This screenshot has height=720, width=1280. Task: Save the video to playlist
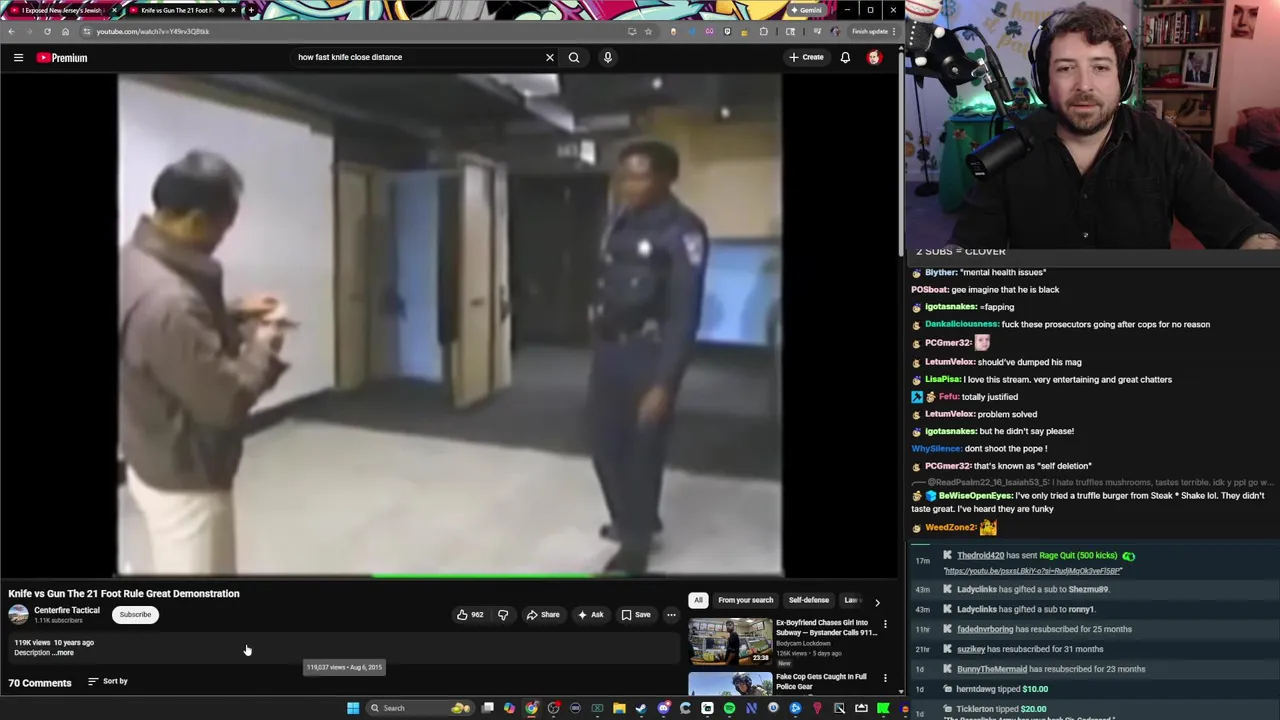[636, 615]
